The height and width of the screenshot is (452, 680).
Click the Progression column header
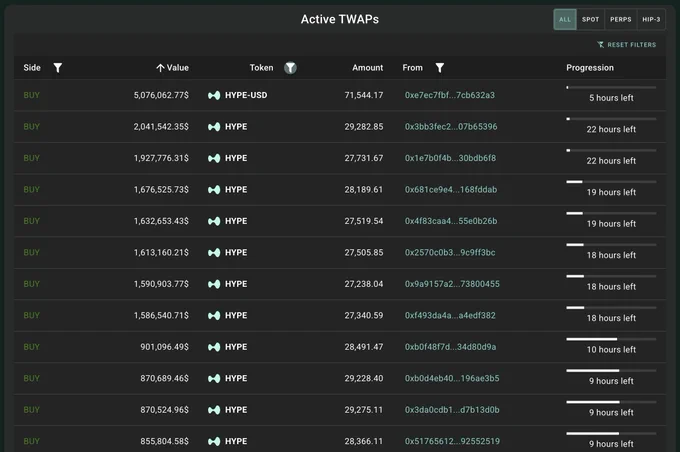tap(590, 68)
